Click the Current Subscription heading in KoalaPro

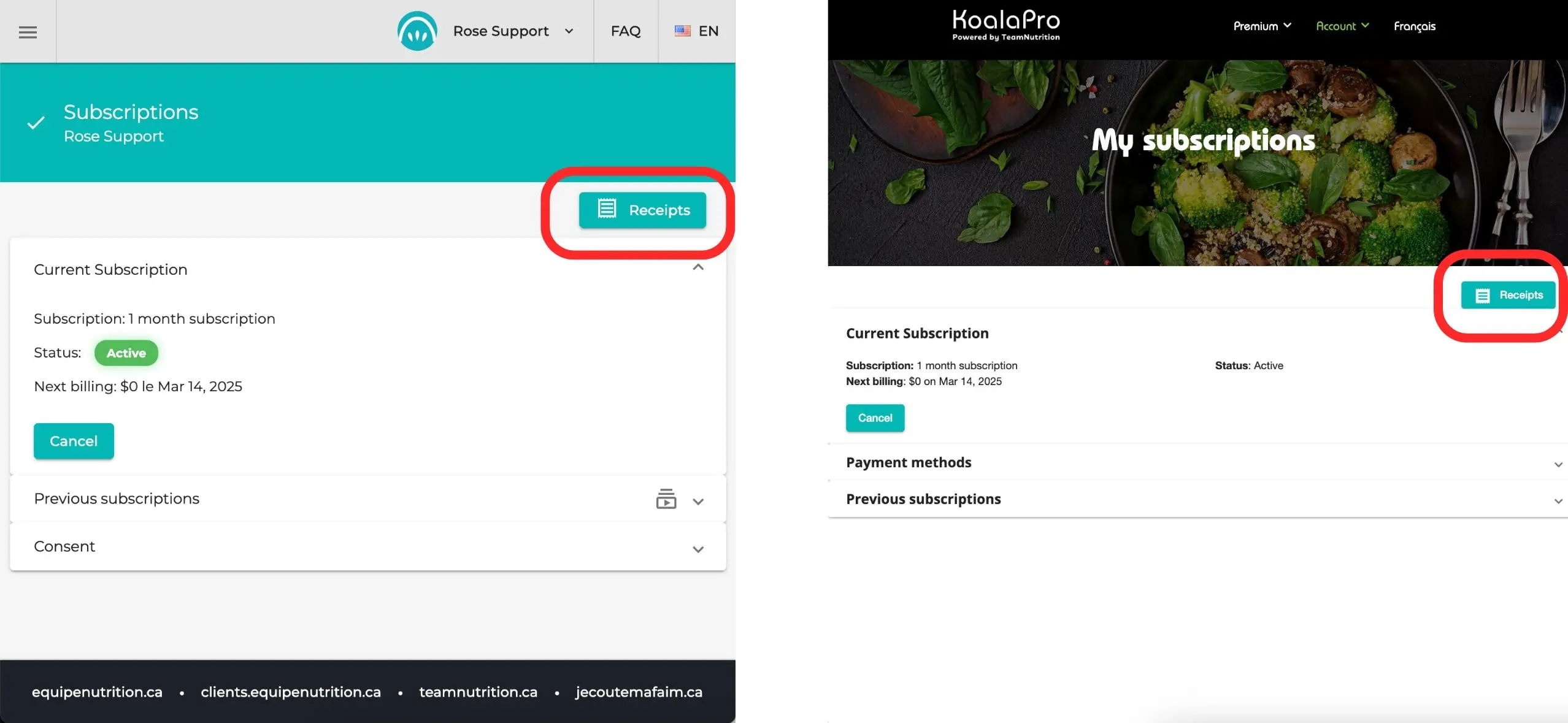click(x=917, y=334)
